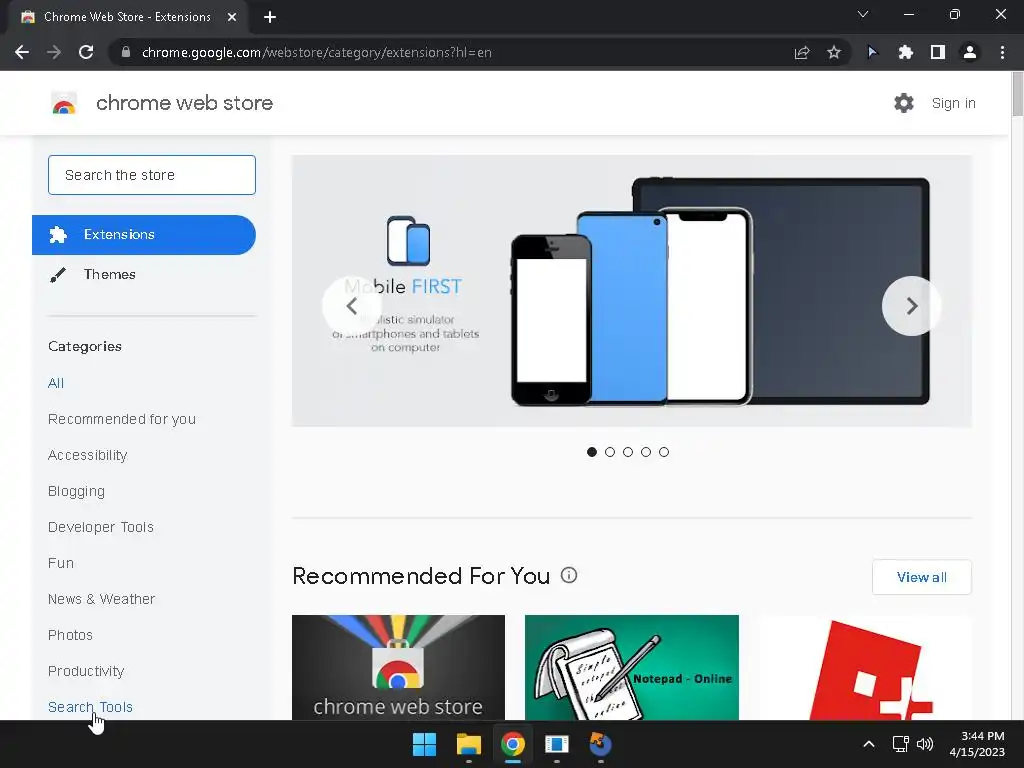Open tab search chevron in title bar
Screen dimensions: 1024x768
click(863, 14)
